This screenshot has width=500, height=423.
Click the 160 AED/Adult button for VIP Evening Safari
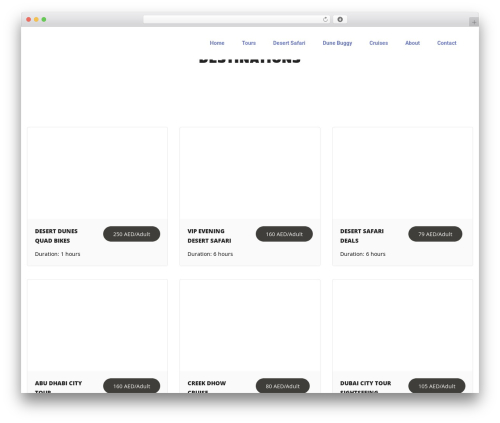[284, 234]
